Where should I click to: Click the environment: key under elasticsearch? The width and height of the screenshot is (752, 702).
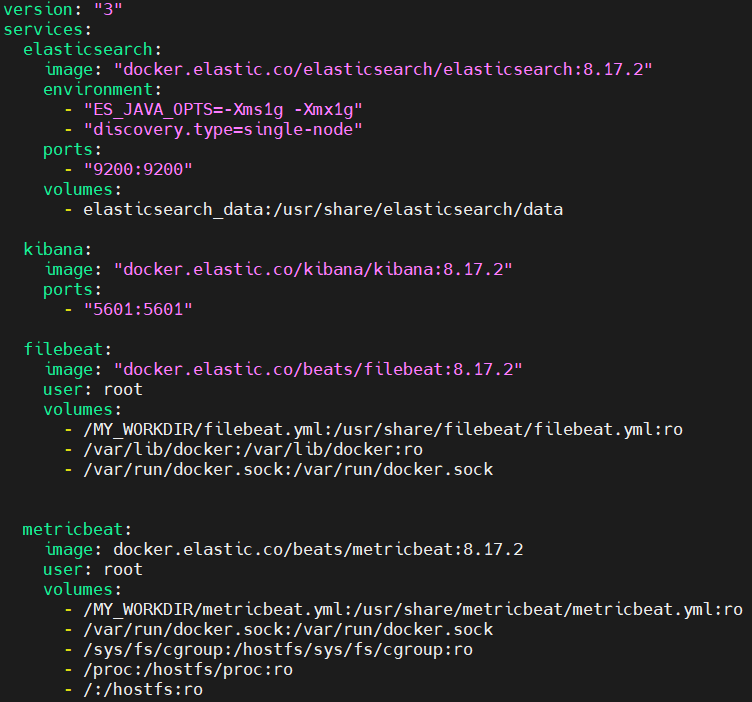[103, 89]
